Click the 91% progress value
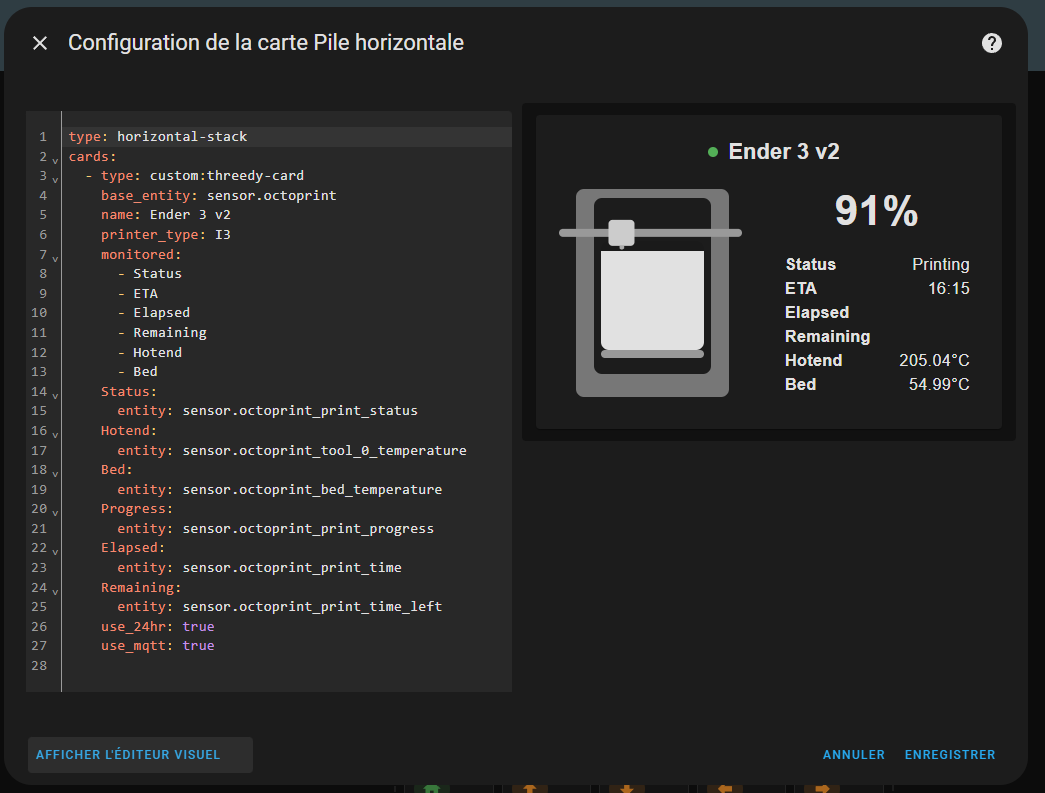1045x793 pixels. [876, 211]
